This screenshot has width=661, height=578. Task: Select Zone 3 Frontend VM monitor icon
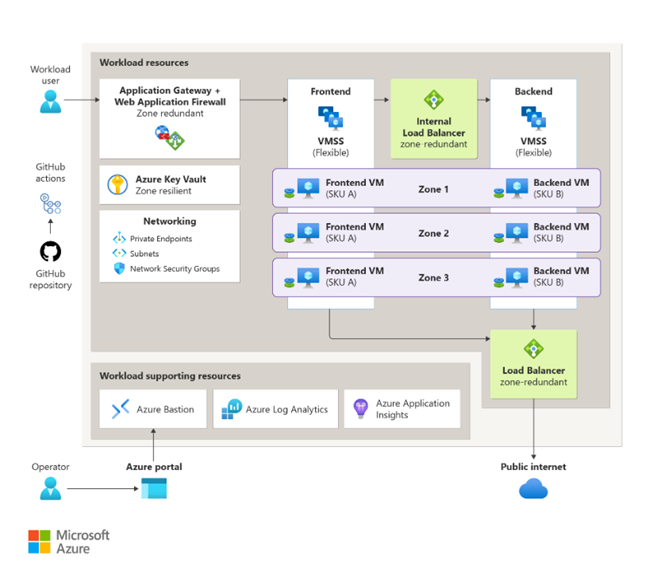coord(308,277)
